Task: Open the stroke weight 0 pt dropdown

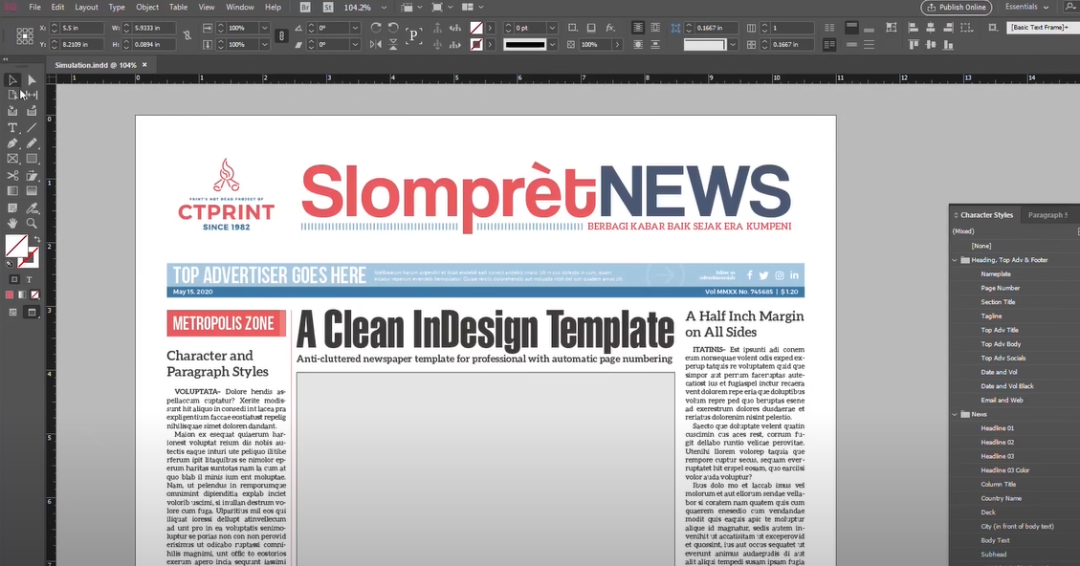Action: [x=552, y=28]
